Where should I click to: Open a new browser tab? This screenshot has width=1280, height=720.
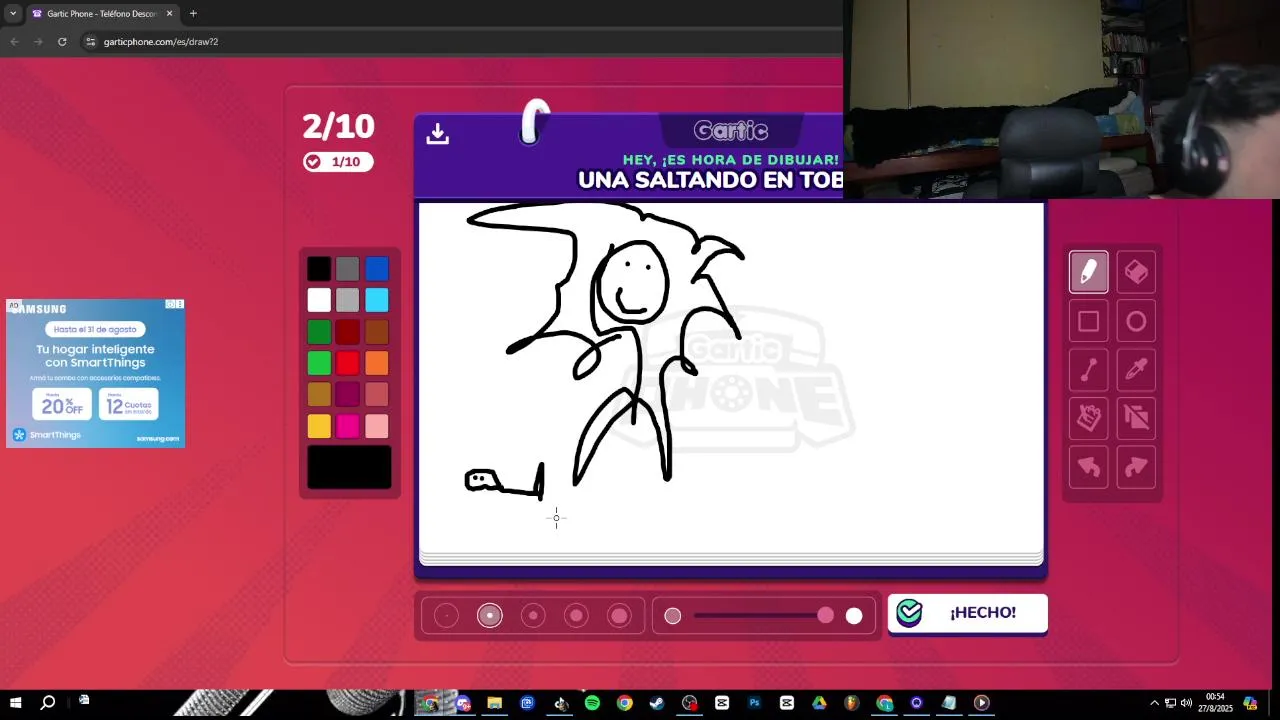click(x=193, y=14)
